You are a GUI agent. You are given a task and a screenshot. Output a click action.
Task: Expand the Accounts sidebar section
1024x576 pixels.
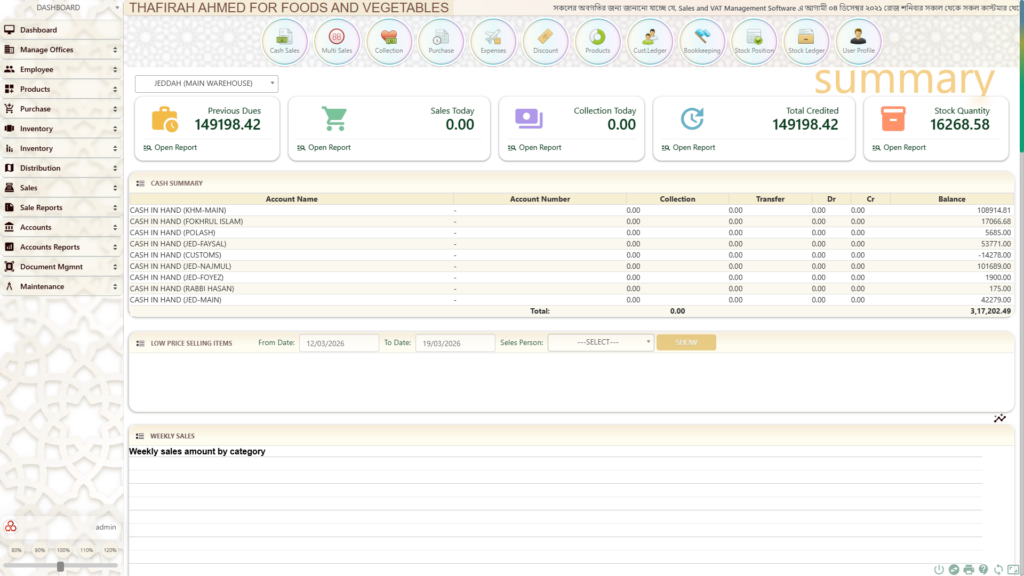(x=60, y=227)
